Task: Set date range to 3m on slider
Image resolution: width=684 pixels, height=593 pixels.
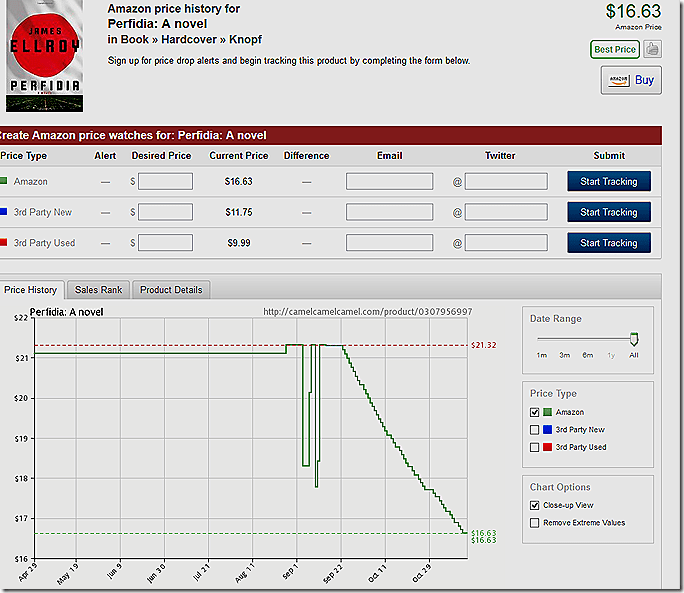Action: click(564, 340)
